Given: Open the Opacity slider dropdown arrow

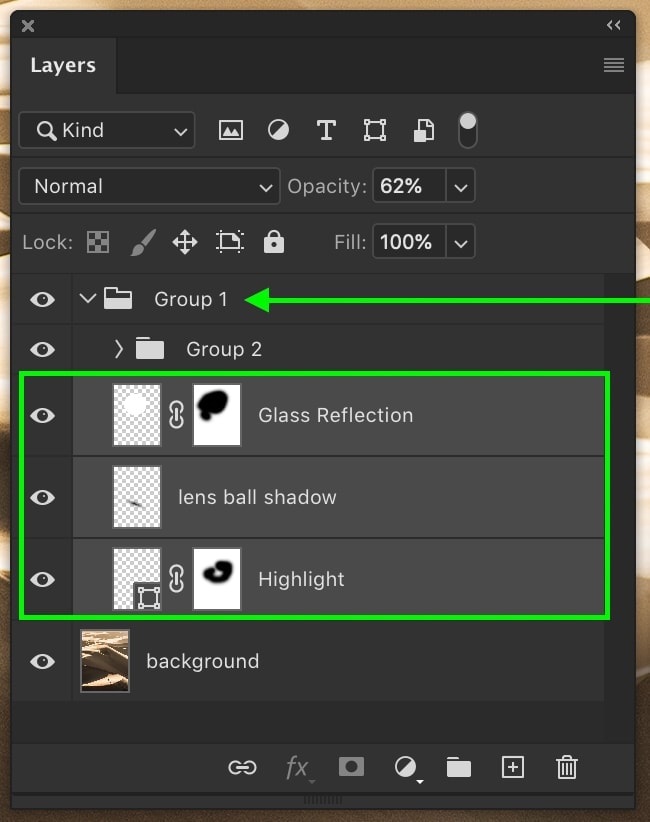Looking at the screenshot, I should coord(461,186).
